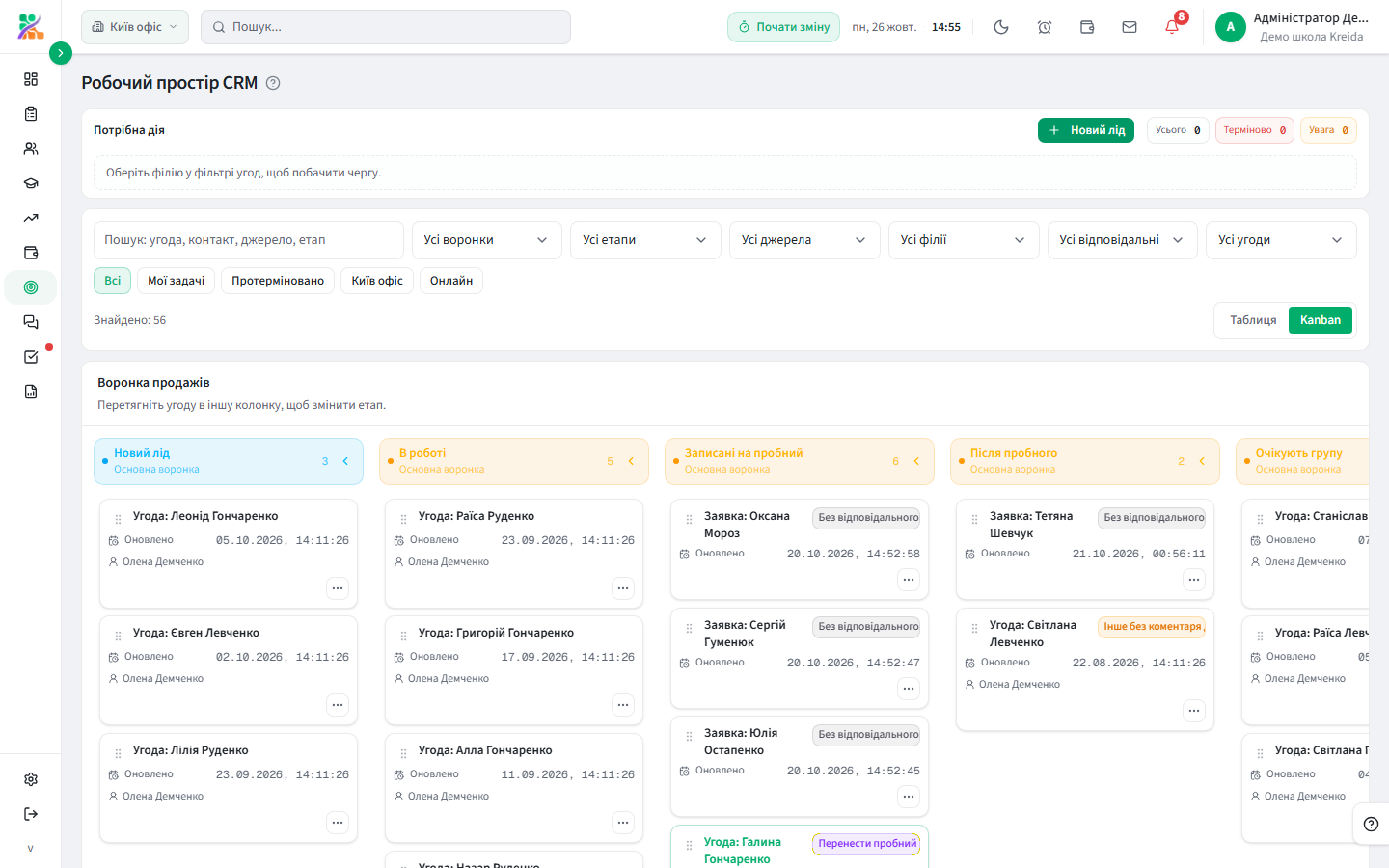1389x868 pixels.
Task: Click the Терміново counter badge
Action: coord(1255,130)
